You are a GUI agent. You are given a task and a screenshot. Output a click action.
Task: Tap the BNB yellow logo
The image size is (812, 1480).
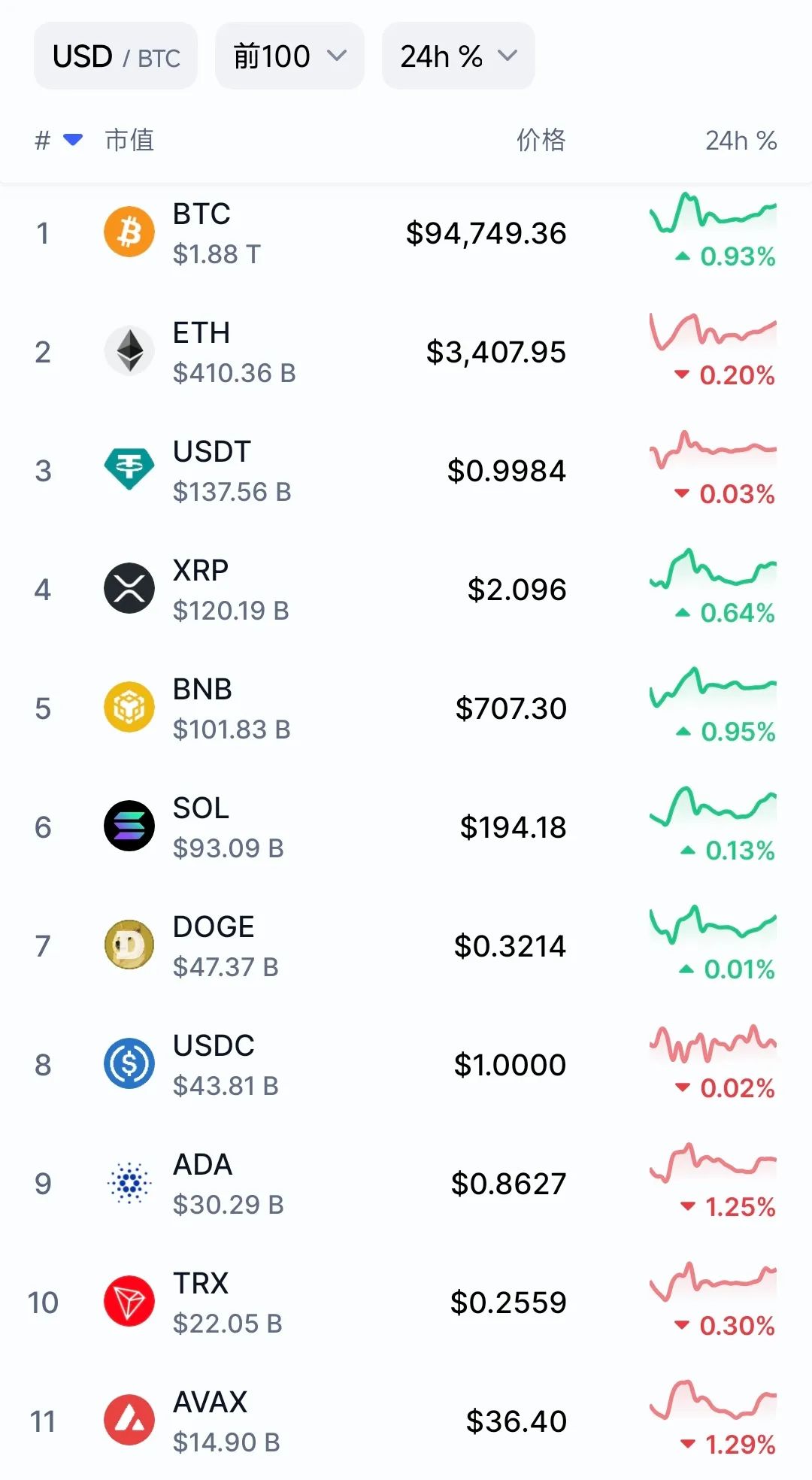click(x=129, y=708)
